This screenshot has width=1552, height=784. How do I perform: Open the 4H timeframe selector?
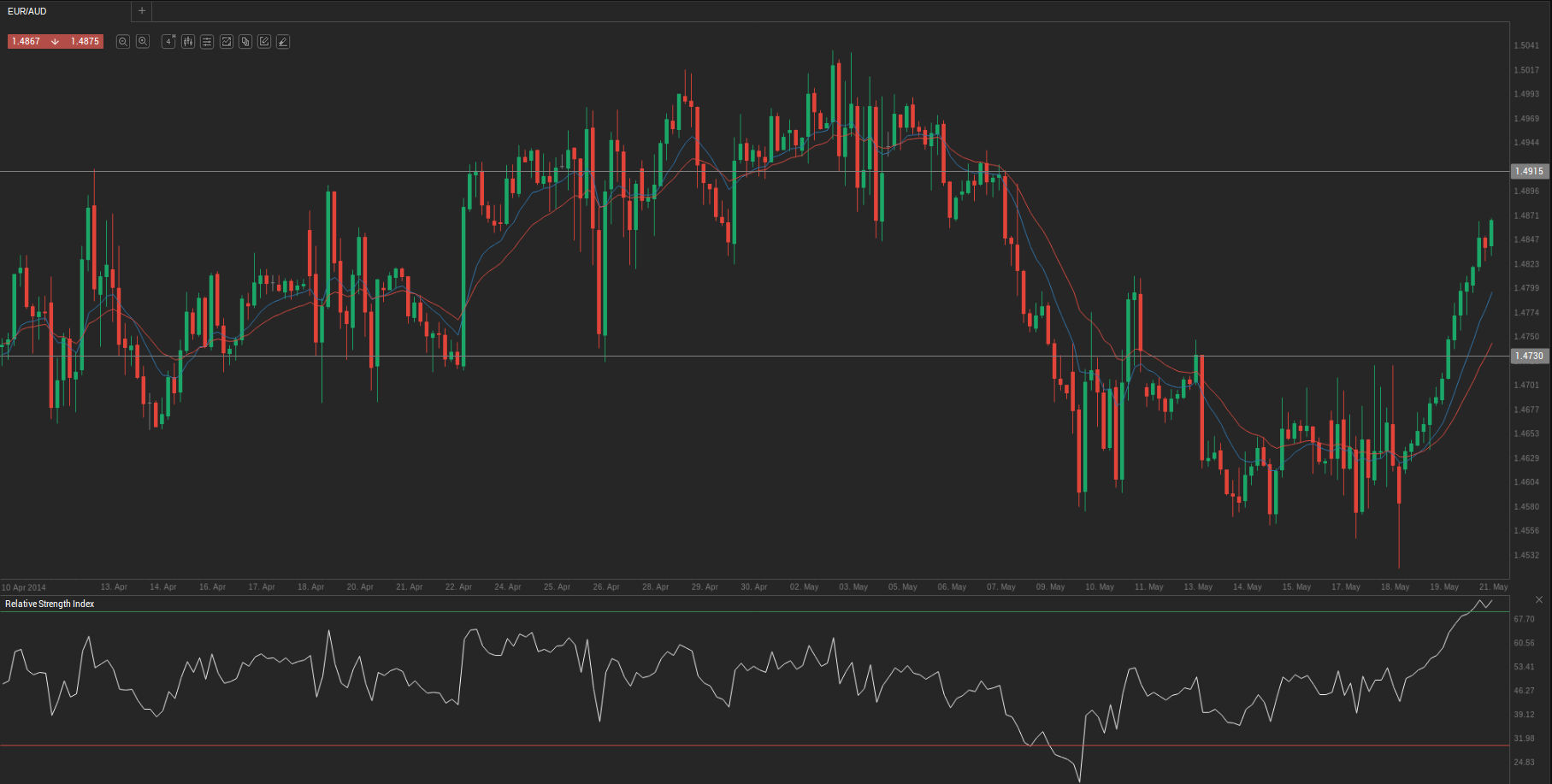168,41
